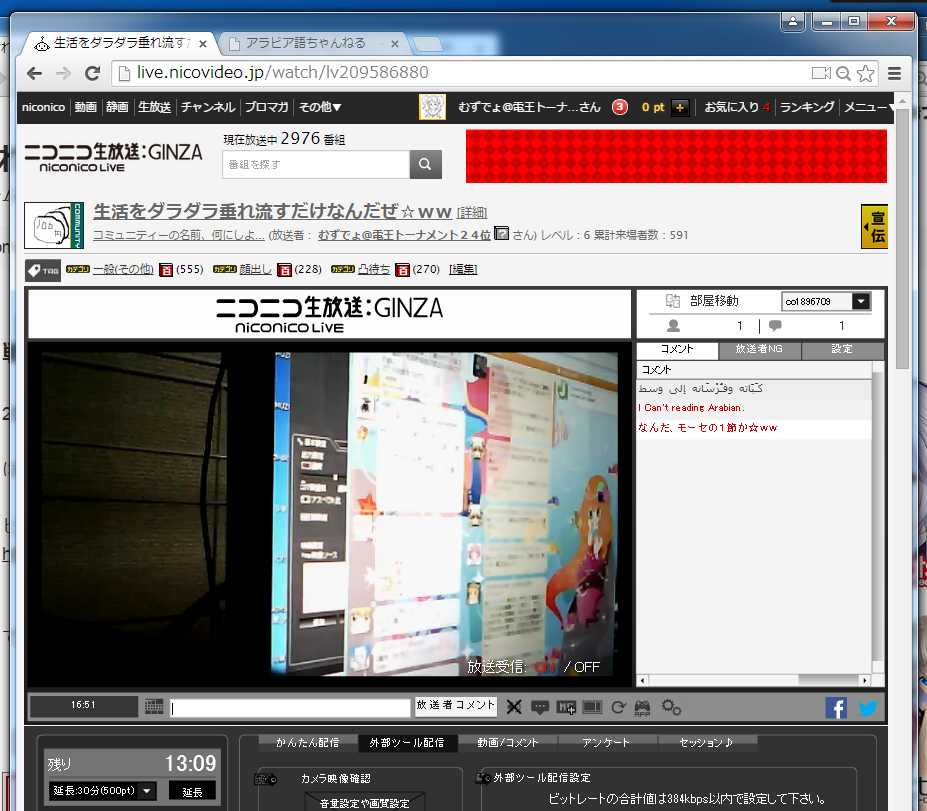Select the 'I Can't reading Arabian.' comment
927x811 pixels.
coord(754,408)
